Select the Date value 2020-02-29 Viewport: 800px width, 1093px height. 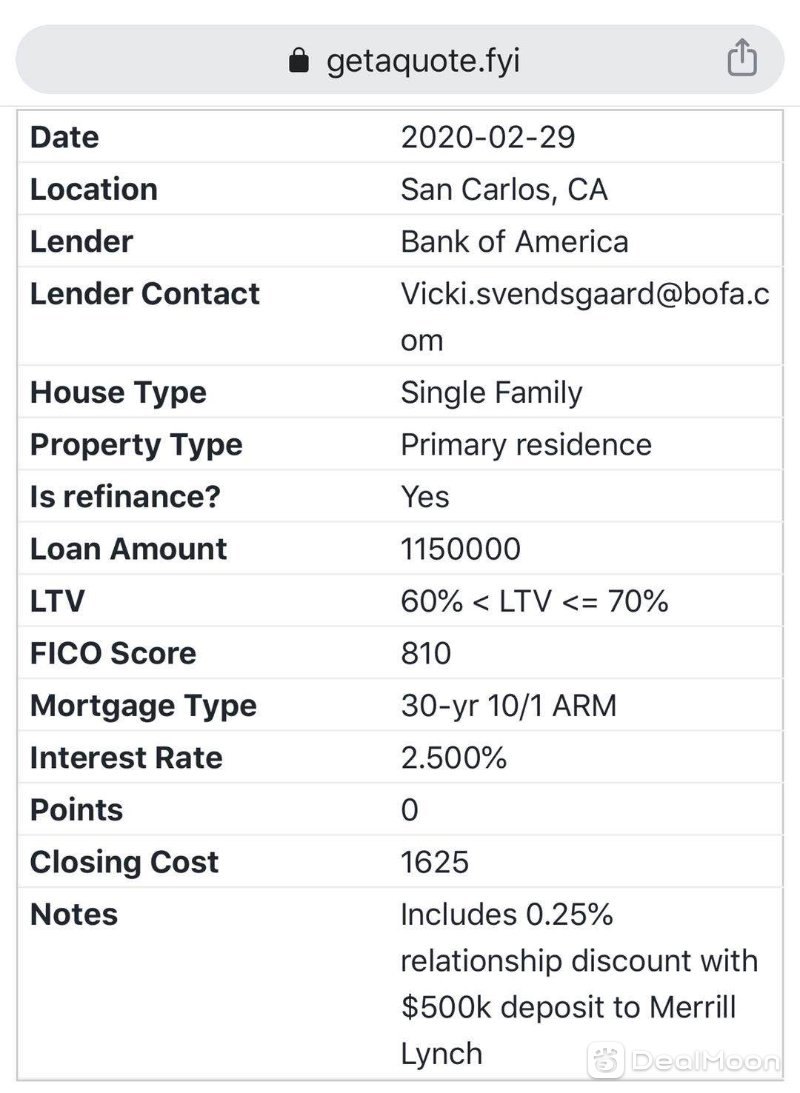(x=488, y=137)
